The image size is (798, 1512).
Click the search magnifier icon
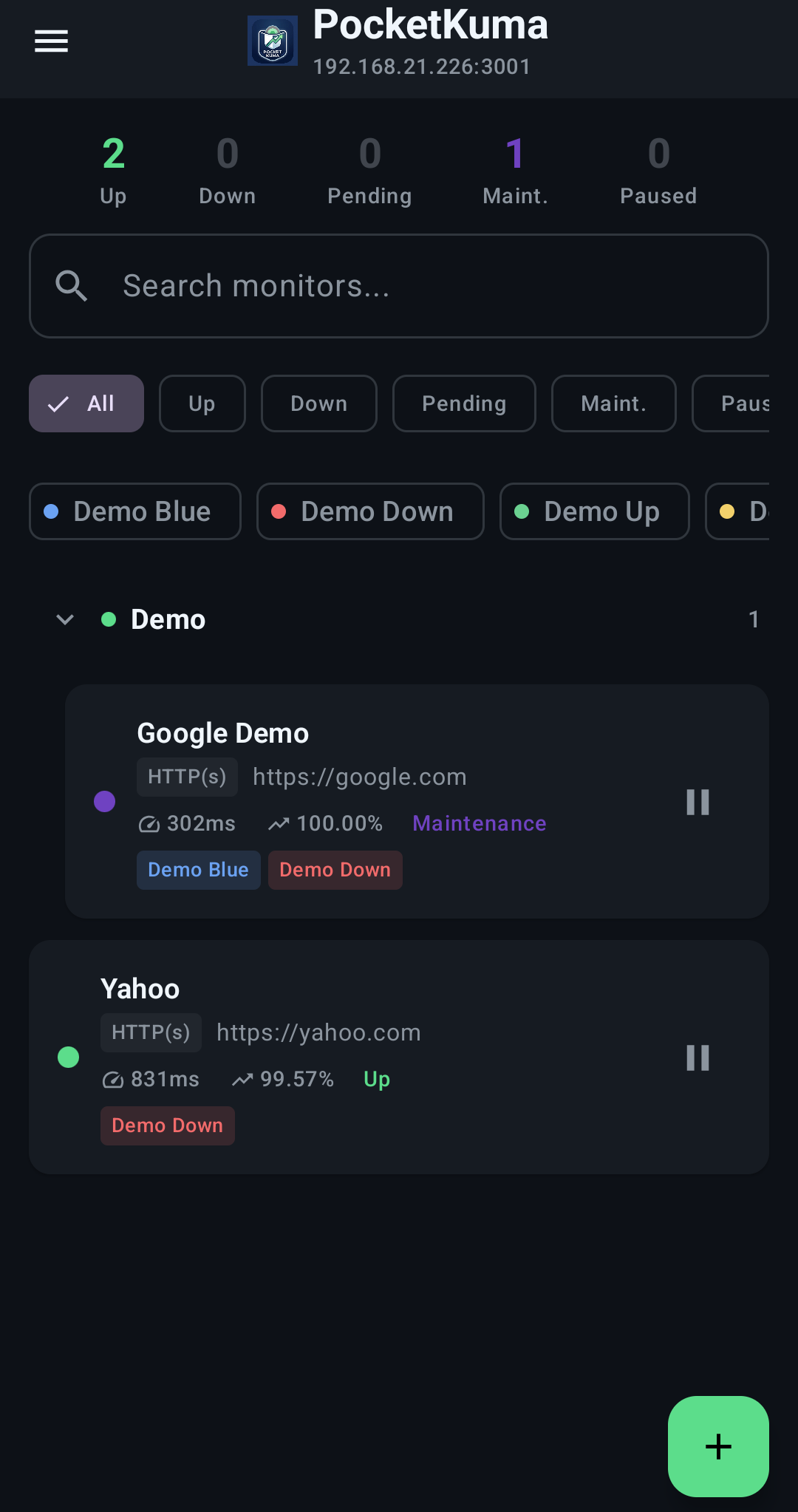[72, 286]
